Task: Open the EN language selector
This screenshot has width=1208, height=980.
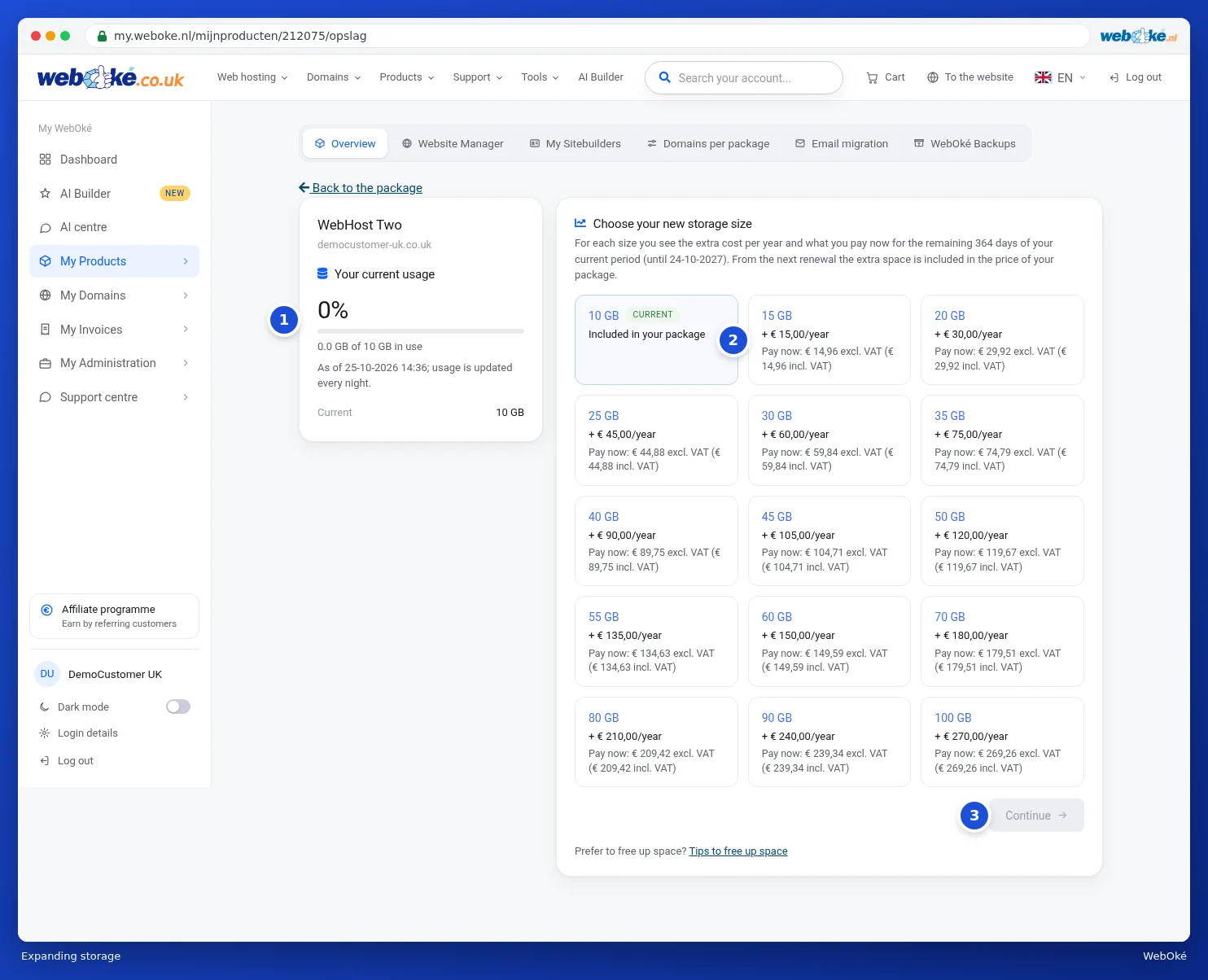Action: point(1060,77)
